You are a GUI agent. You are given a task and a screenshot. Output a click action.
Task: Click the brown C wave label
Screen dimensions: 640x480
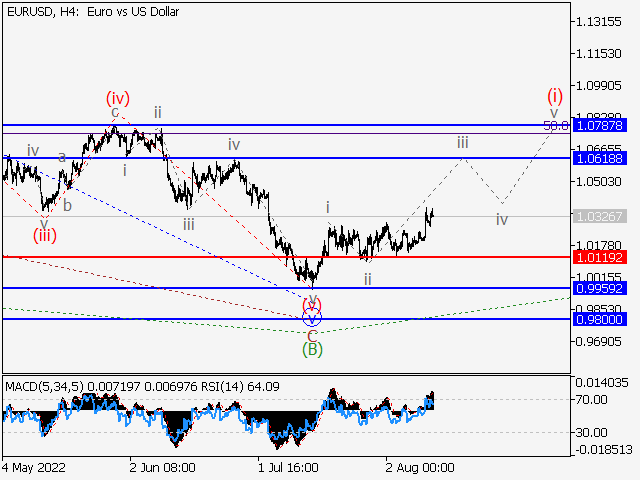[x=312, y=337]
